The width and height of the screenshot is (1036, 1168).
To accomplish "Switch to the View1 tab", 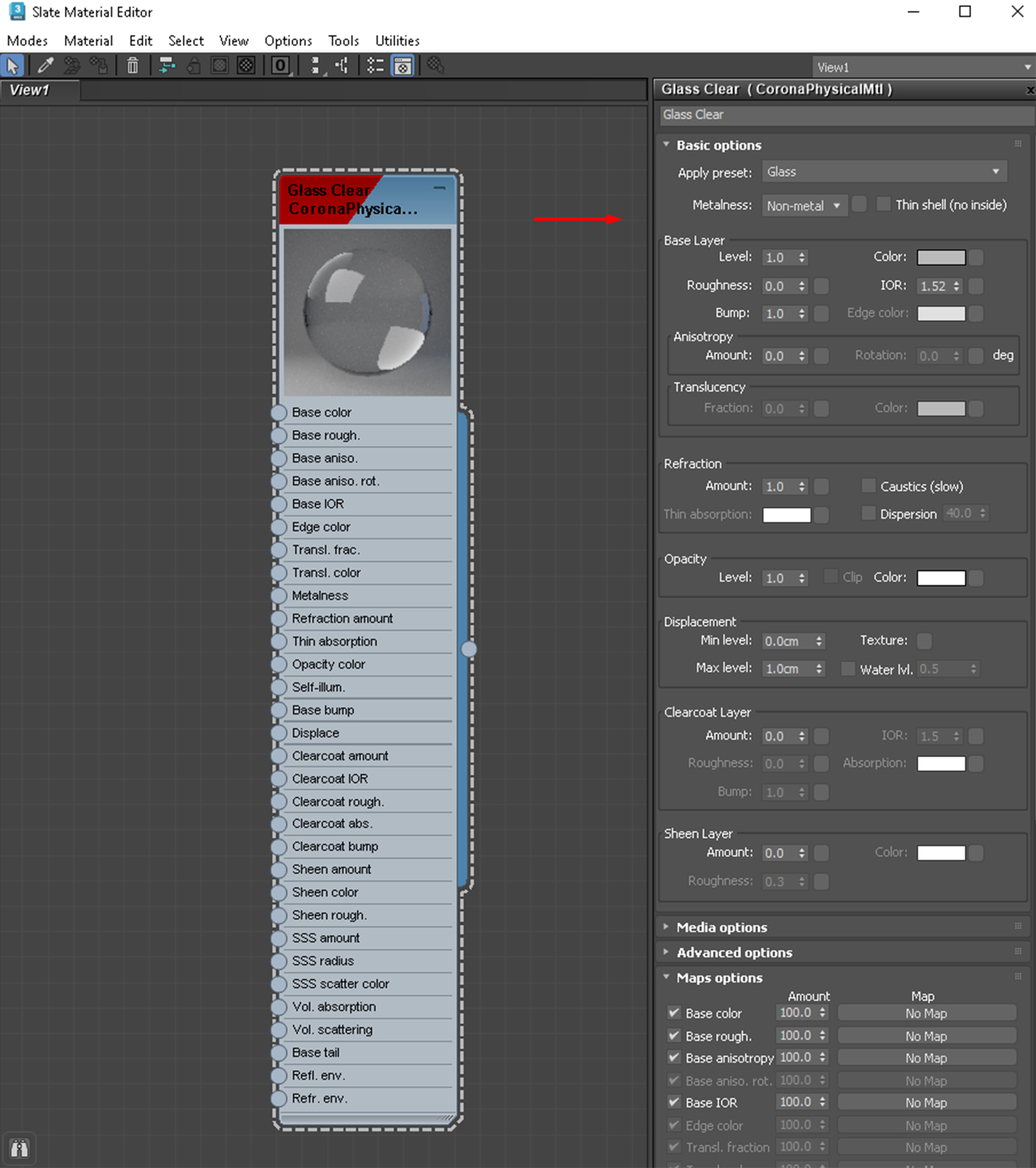I will click(x=40, y=90).
